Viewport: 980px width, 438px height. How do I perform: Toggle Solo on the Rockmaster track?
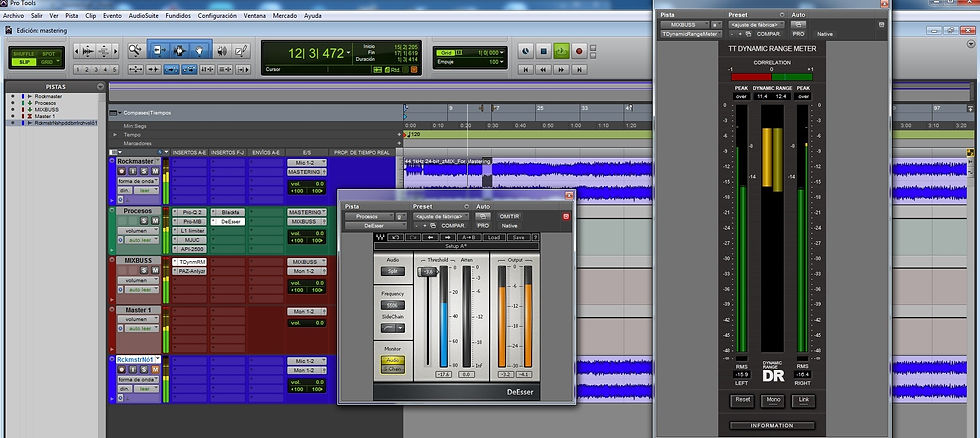tap(143, 171)
